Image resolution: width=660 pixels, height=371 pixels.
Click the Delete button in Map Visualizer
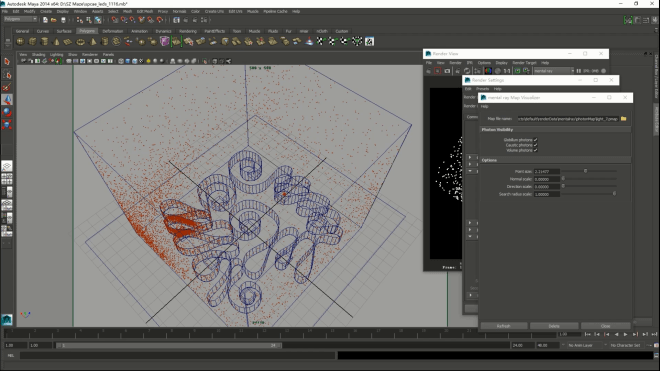[554, 326]
